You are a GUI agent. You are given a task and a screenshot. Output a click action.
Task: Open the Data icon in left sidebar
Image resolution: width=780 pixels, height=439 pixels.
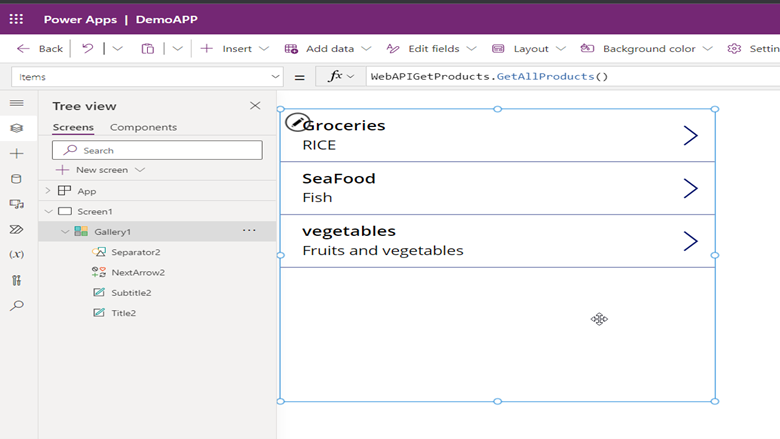coord(16,179)
